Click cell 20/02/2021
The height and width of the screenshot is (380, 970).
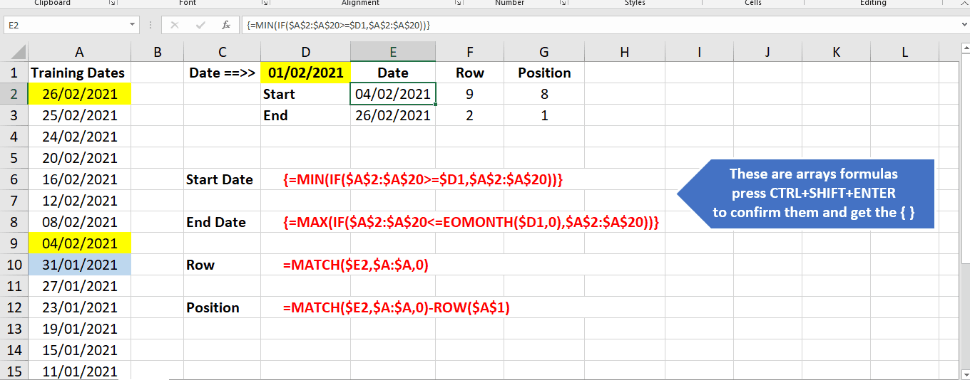click(x=80, y=158)
